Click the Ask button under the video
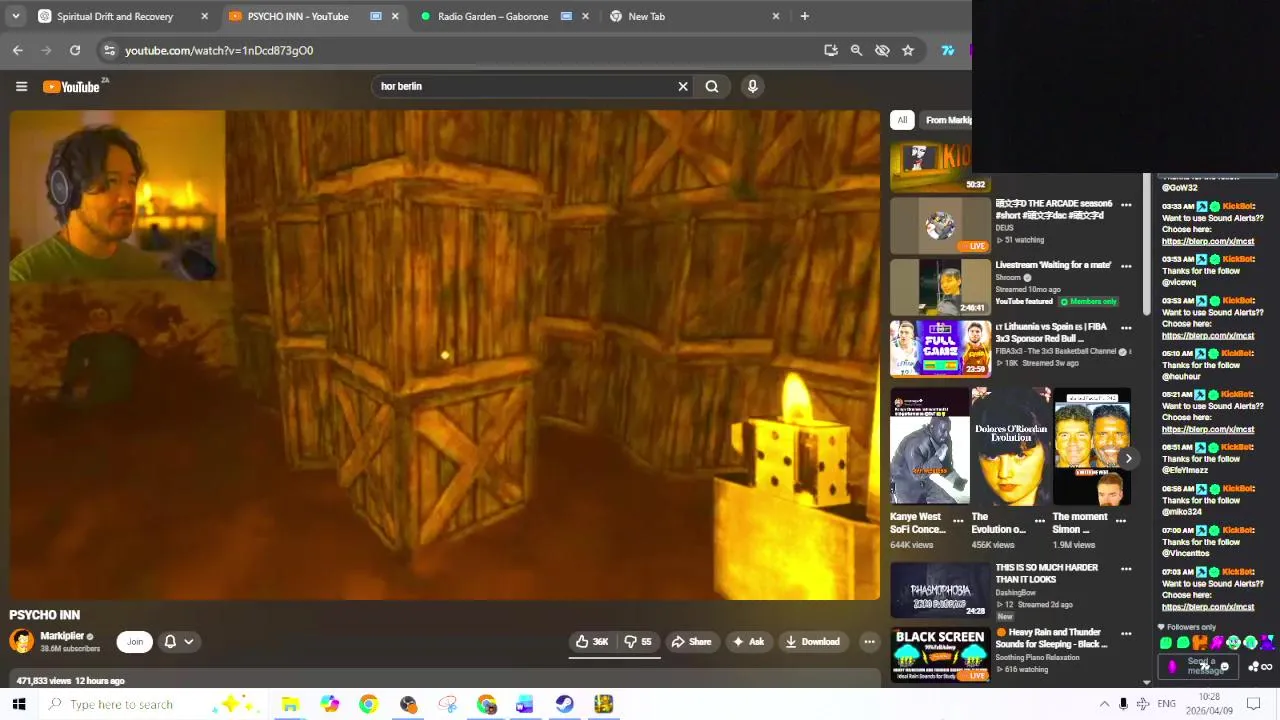1280x720 pixels. (748, 642)
